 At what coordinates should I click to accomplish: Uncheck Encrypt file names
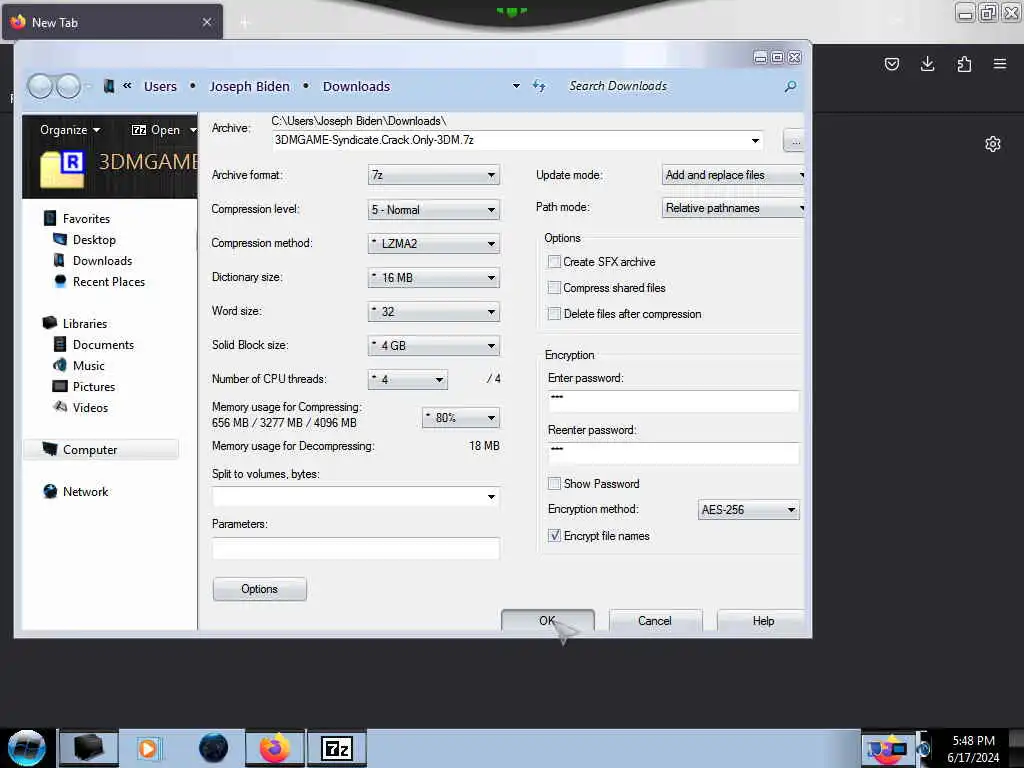pyautogui.click(x=554, y=536)
